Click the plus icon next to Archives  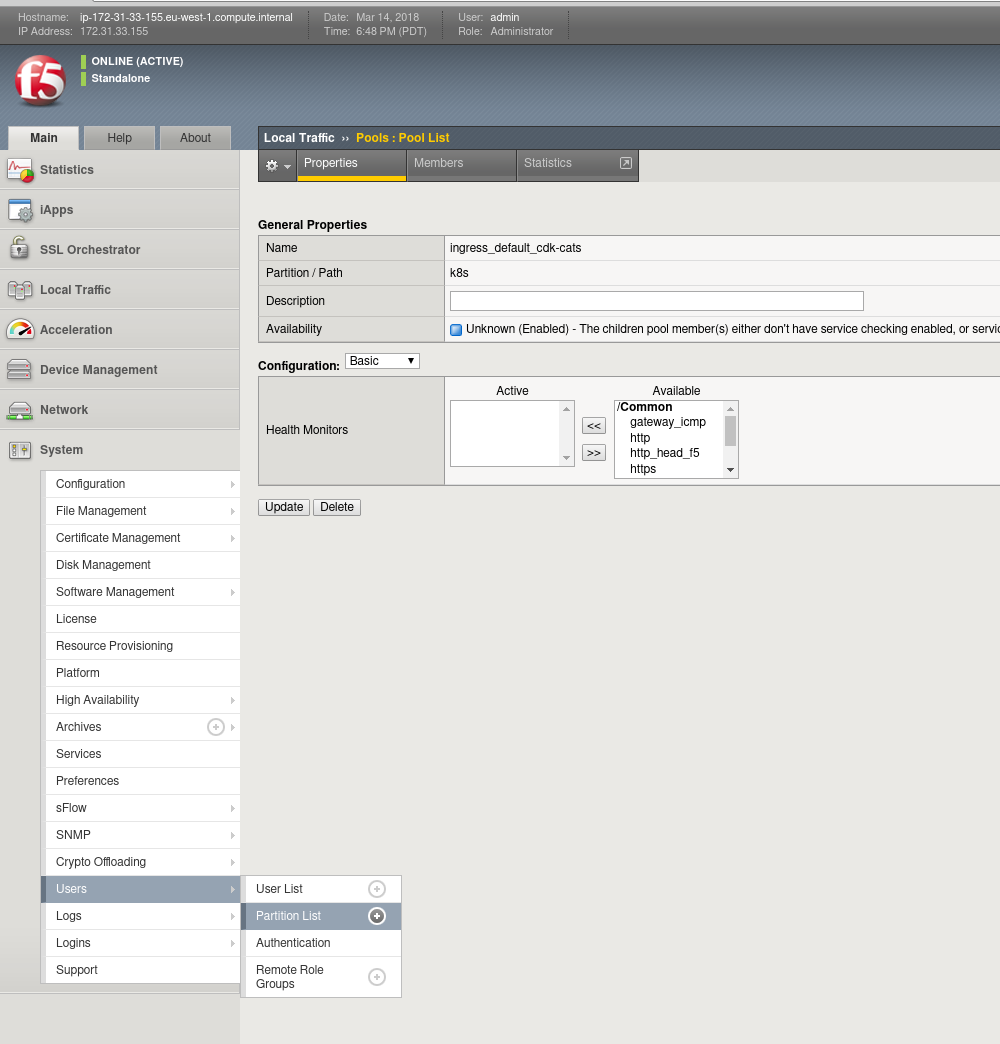[x=216, y=727]
